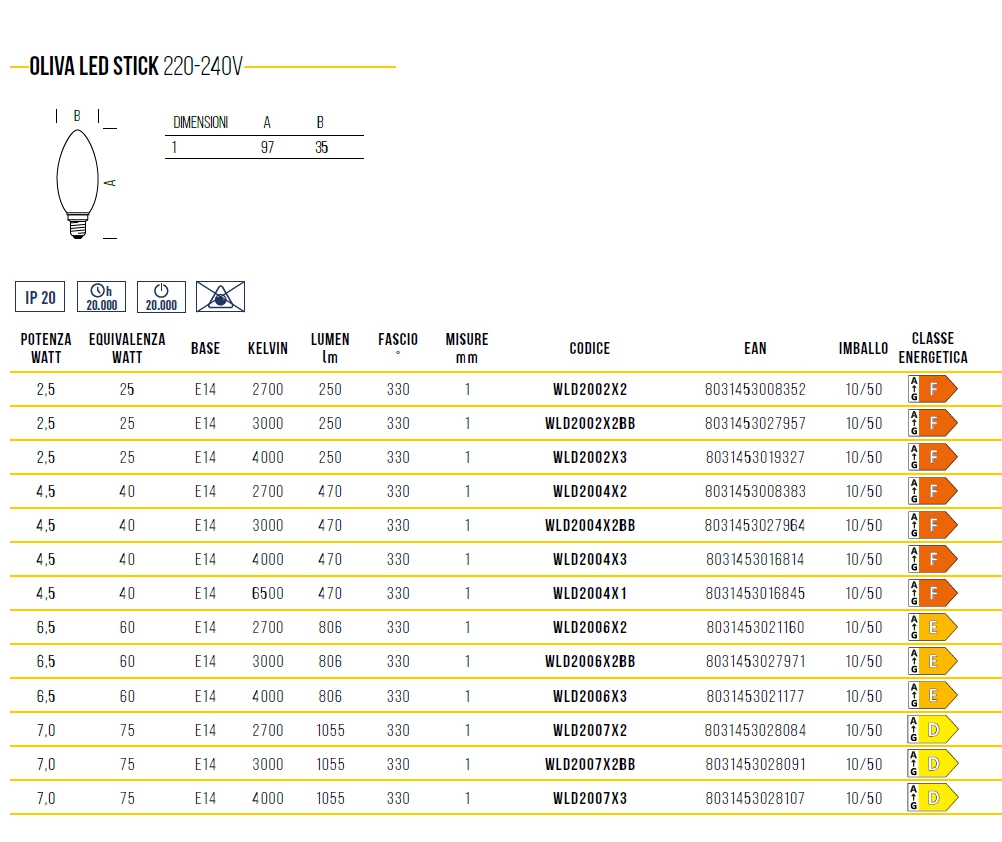Click the DIMENSIONI table header

click(200, 123)
